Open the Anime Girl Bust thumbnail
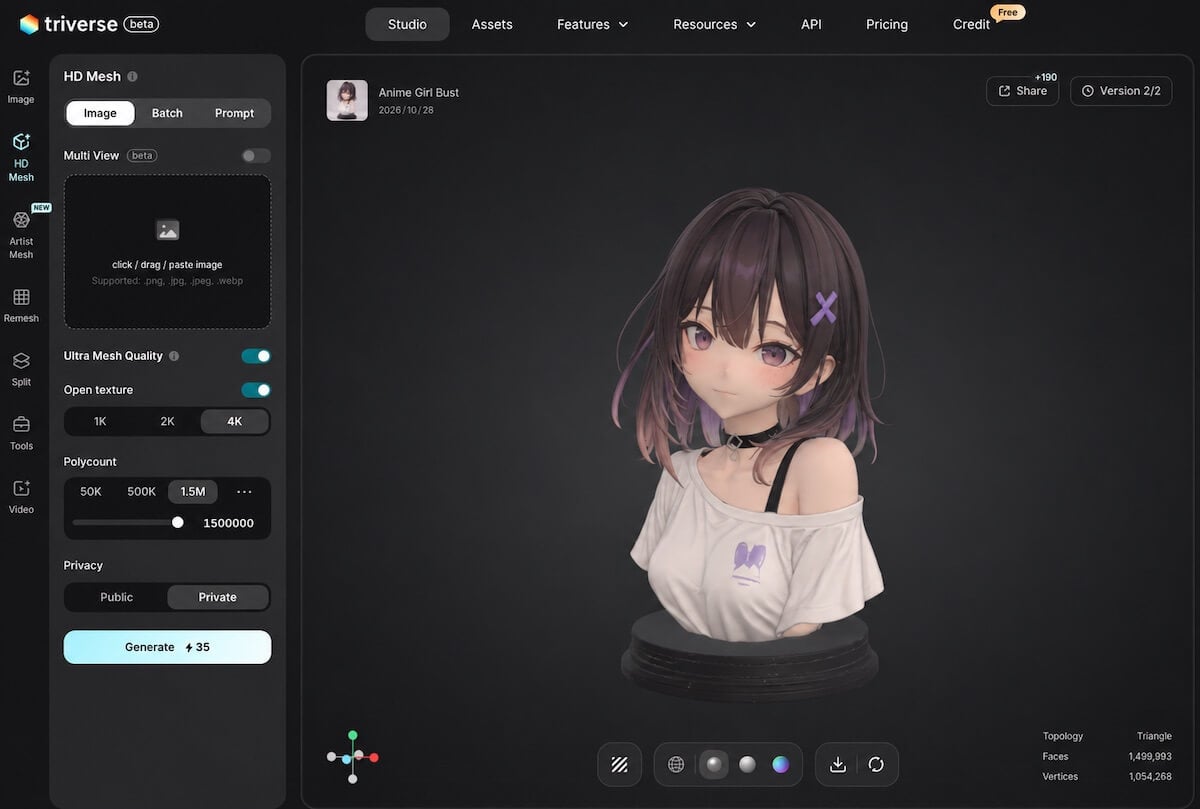Screen dimensions: 1200x809 [347, 100]
